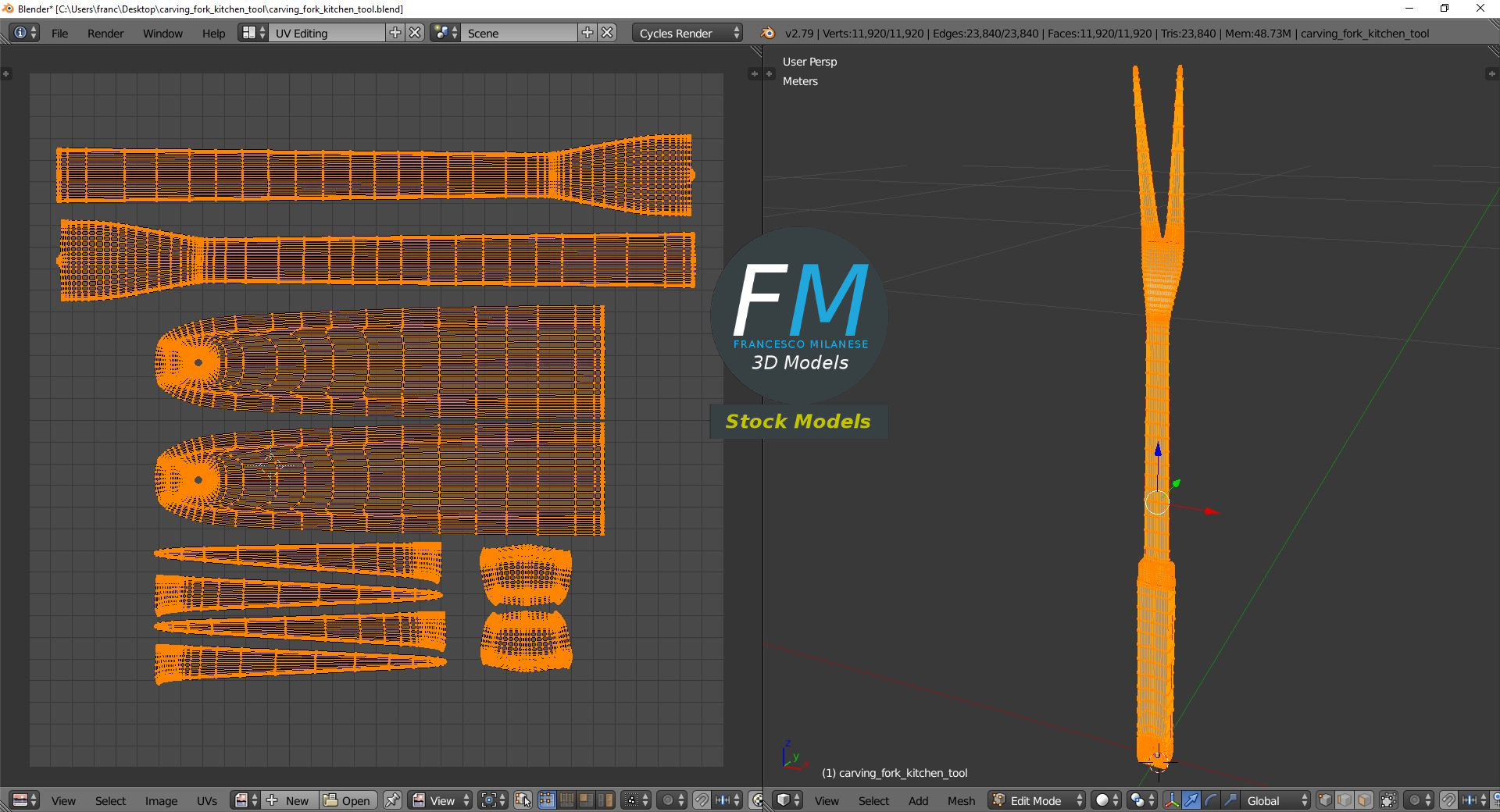
Task: Add a new screen layout
Action: pos(396,33)
